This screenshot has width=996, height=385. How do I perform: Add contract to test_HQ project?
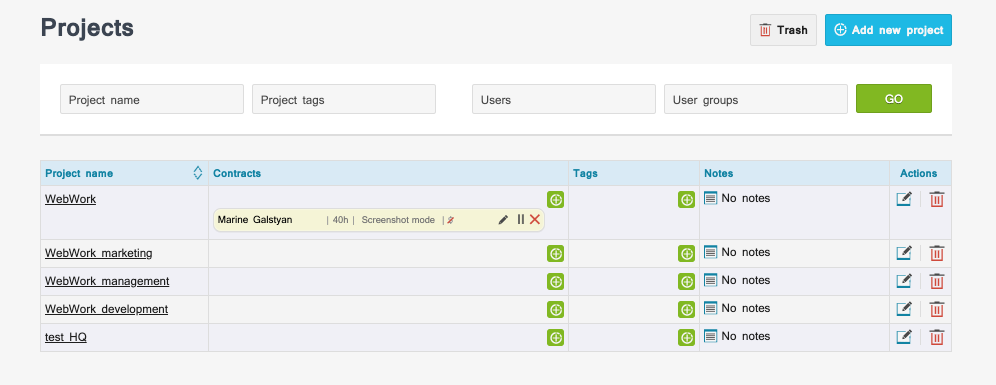click(x=556, y=337)
